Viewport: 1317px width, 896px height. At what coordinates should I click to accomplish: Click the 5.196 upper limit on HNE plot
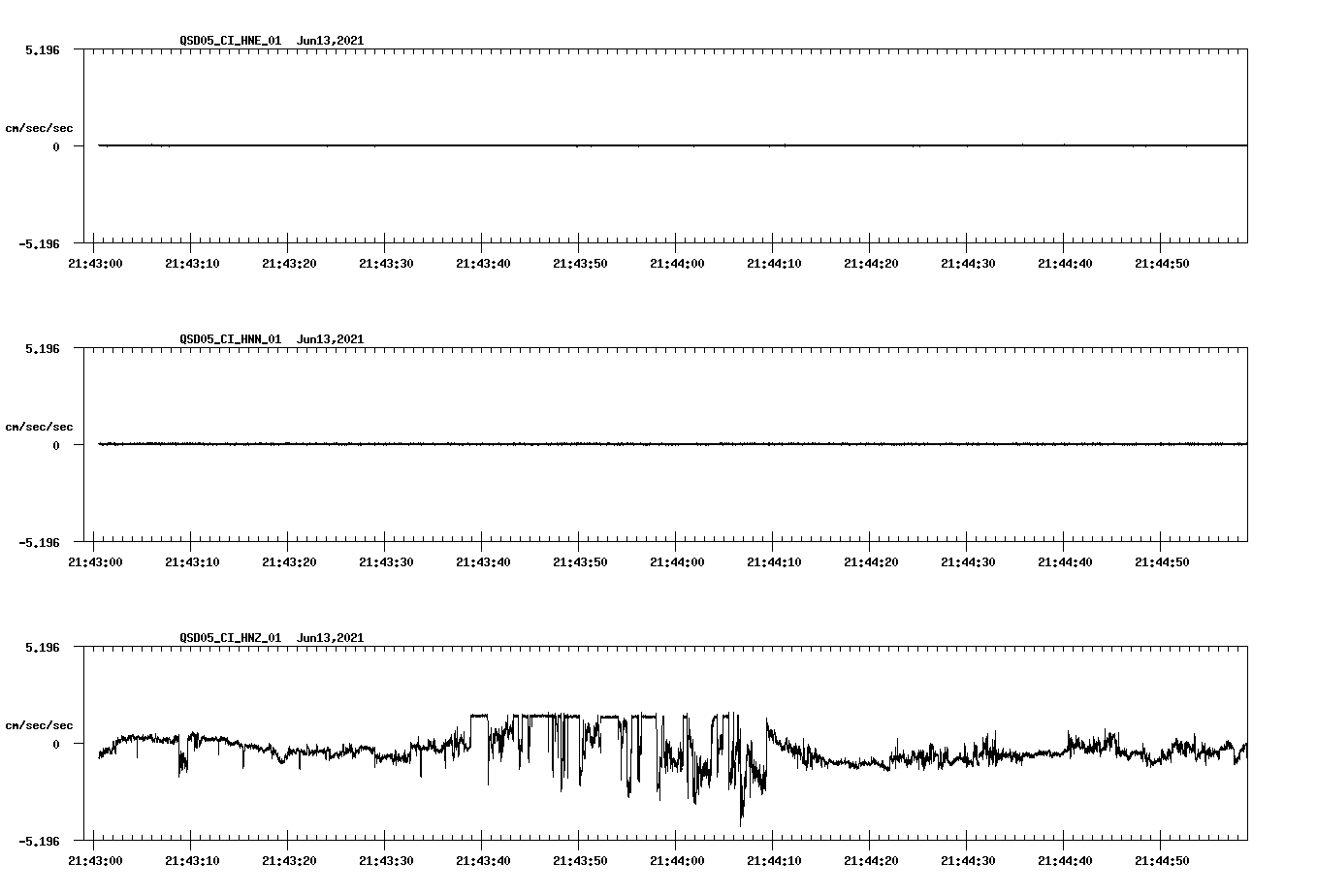click(43, 49)
